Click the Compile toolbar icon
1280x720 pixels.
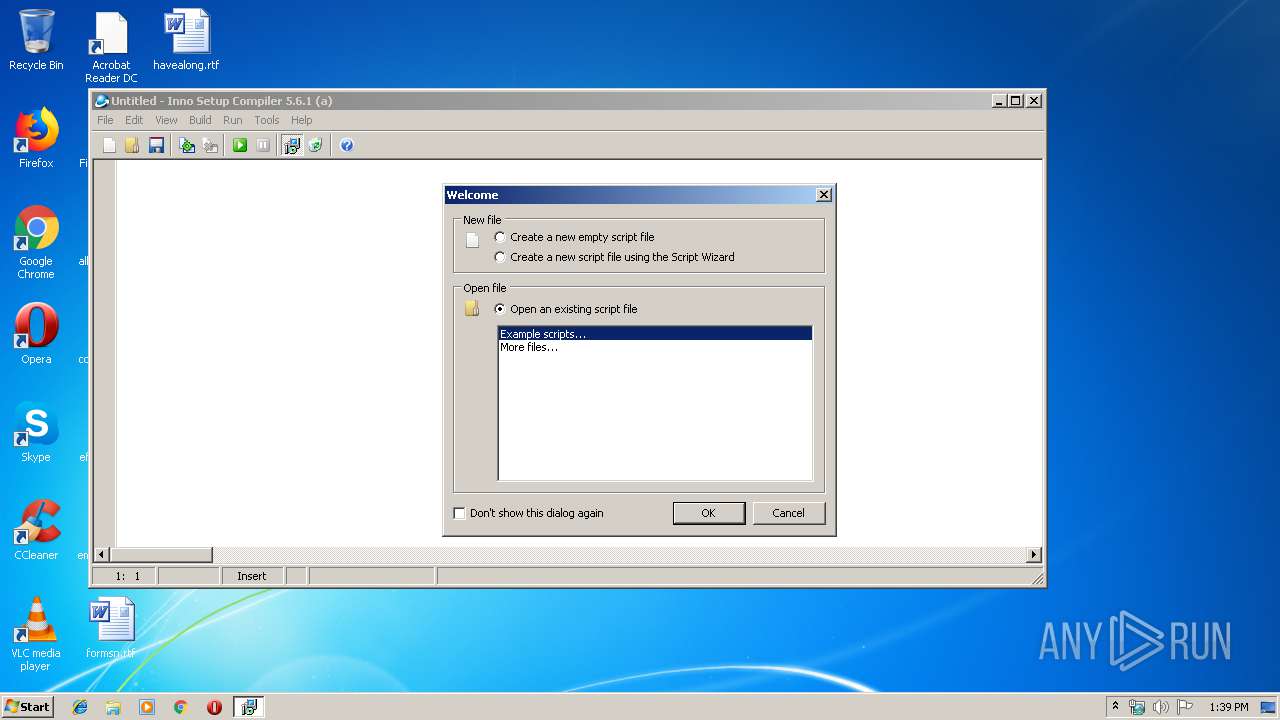coord(187,146)
